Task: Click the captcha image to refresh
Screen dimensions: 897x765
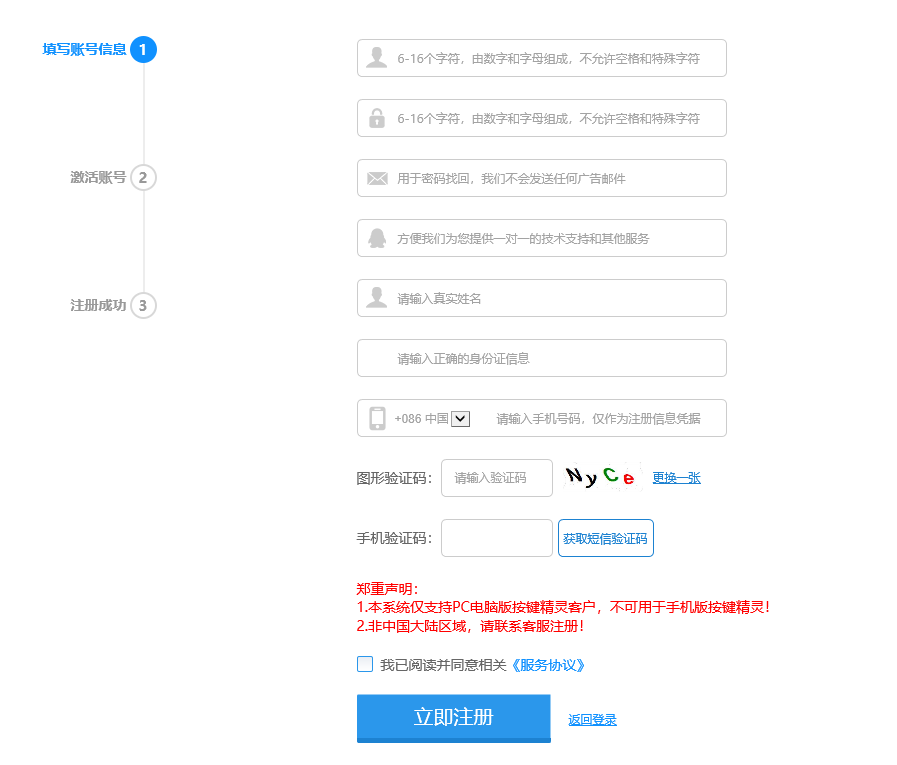Action: [x=600, y=477]
